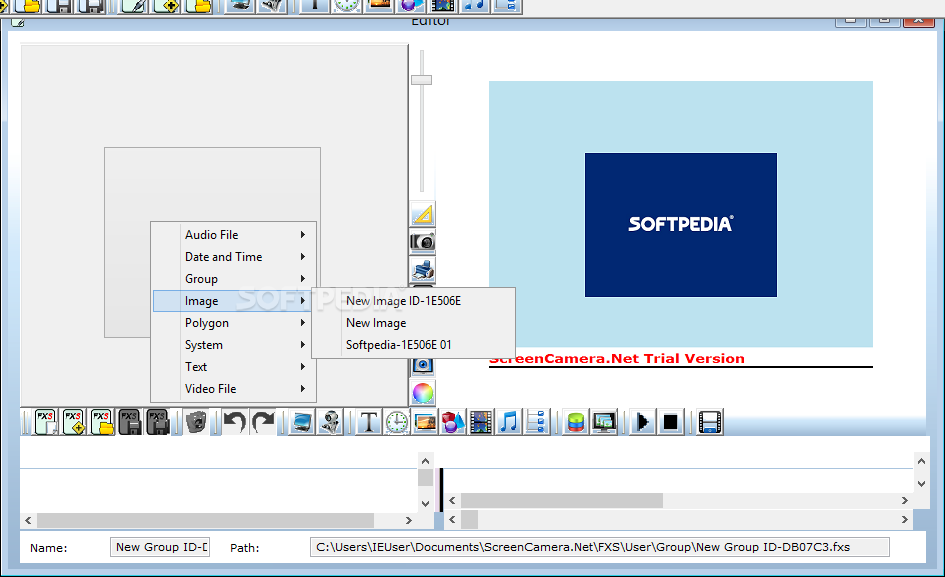
Task: Play the effect preview
Action: click(x=642, y=422)
